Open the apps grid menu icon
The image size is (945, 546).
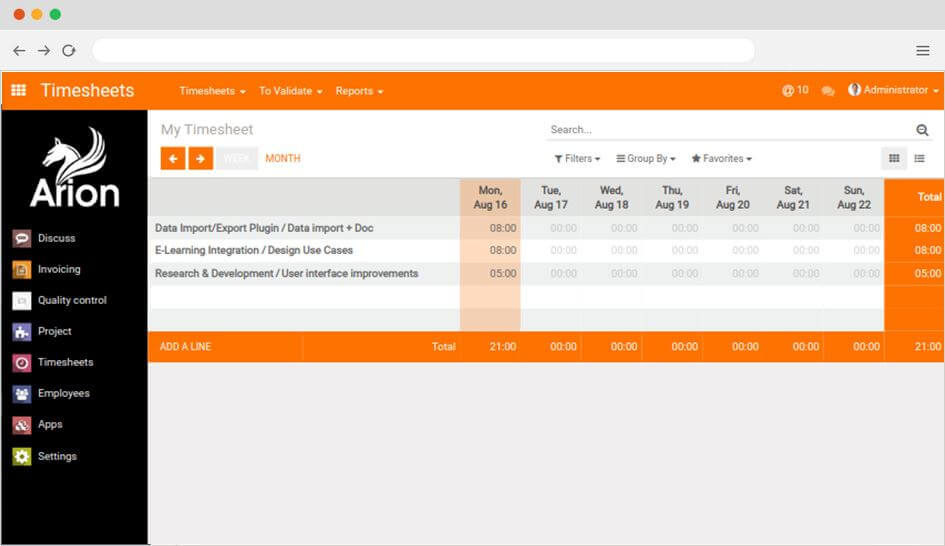click(x=19, y=90)
